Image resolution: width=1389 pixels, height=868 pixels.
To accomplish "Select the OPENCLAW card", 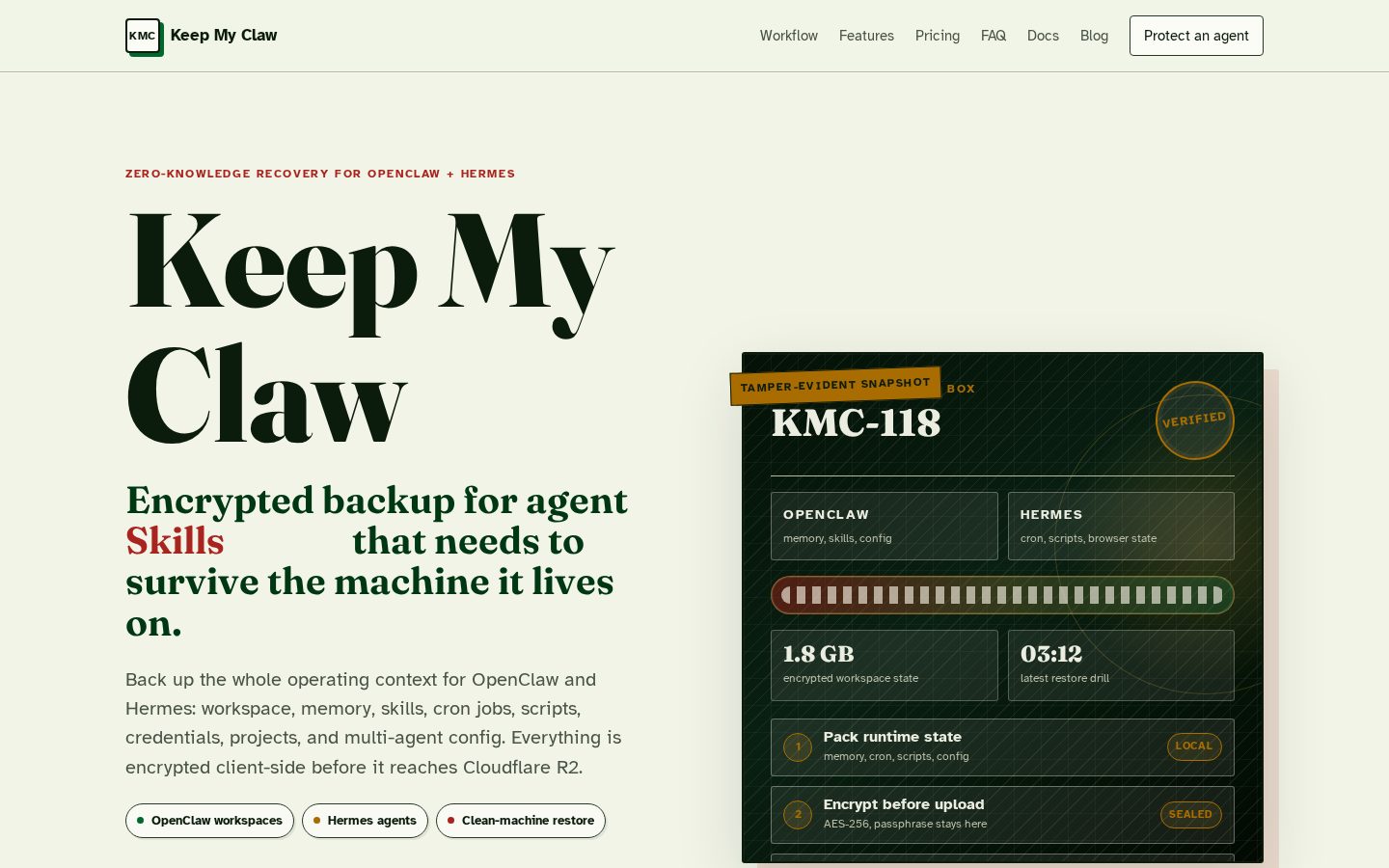I will coord(884,526).
